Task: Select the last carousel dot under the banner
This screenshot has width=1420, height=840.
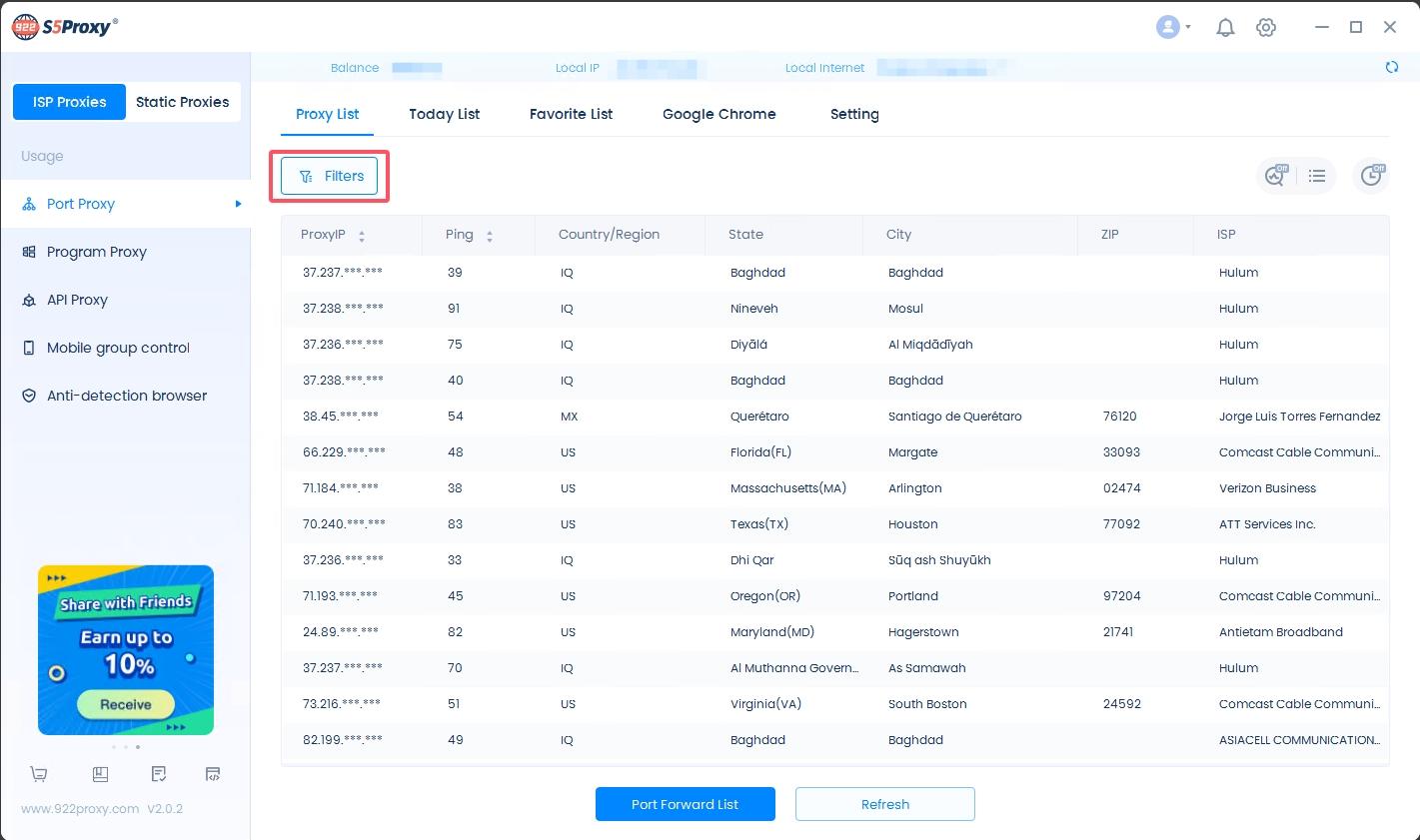Action: pyautogui.click(x=138, y=747)
